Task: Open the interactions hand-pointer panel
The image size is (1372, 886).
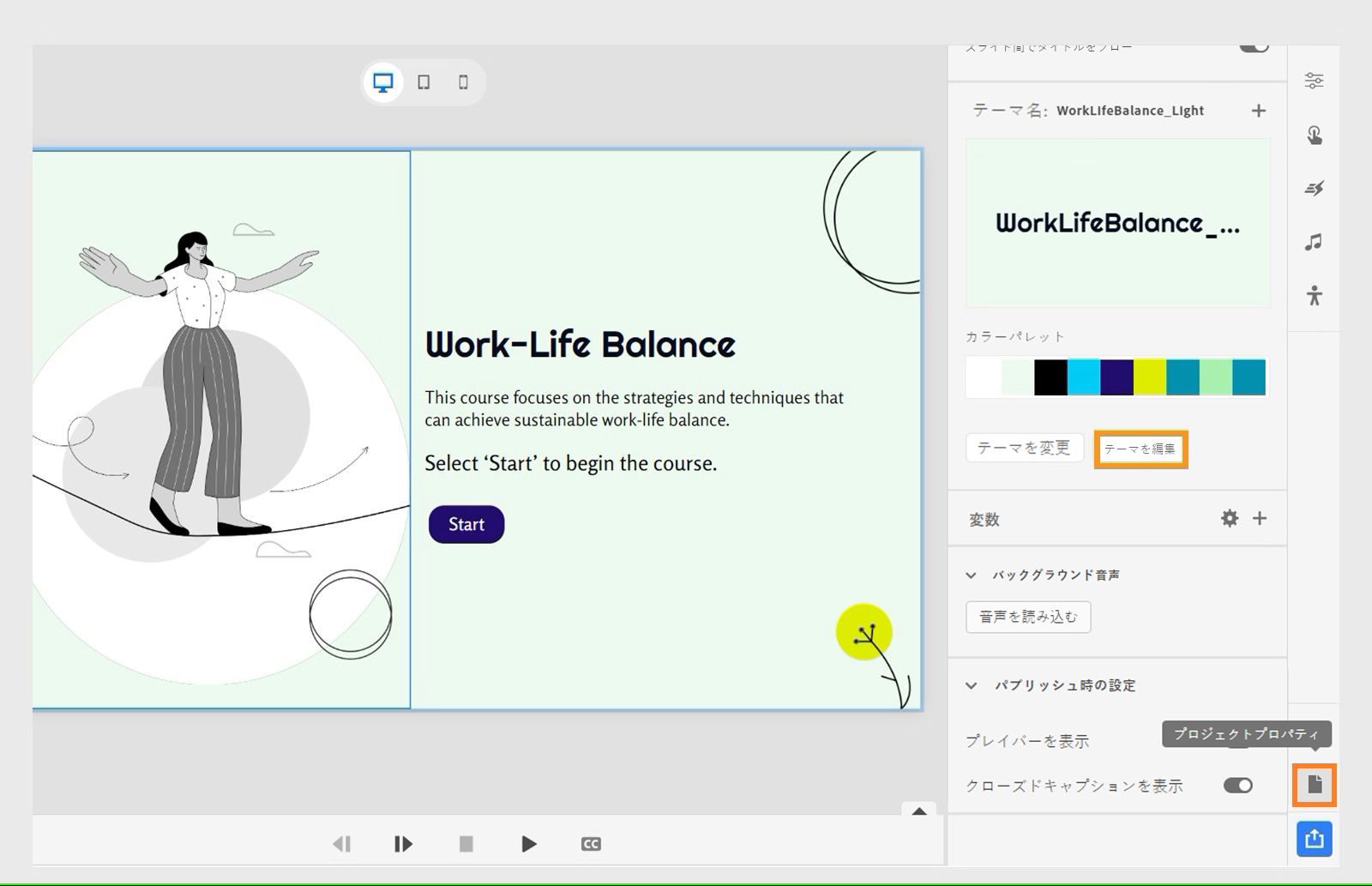Action: click(1314, 135)
